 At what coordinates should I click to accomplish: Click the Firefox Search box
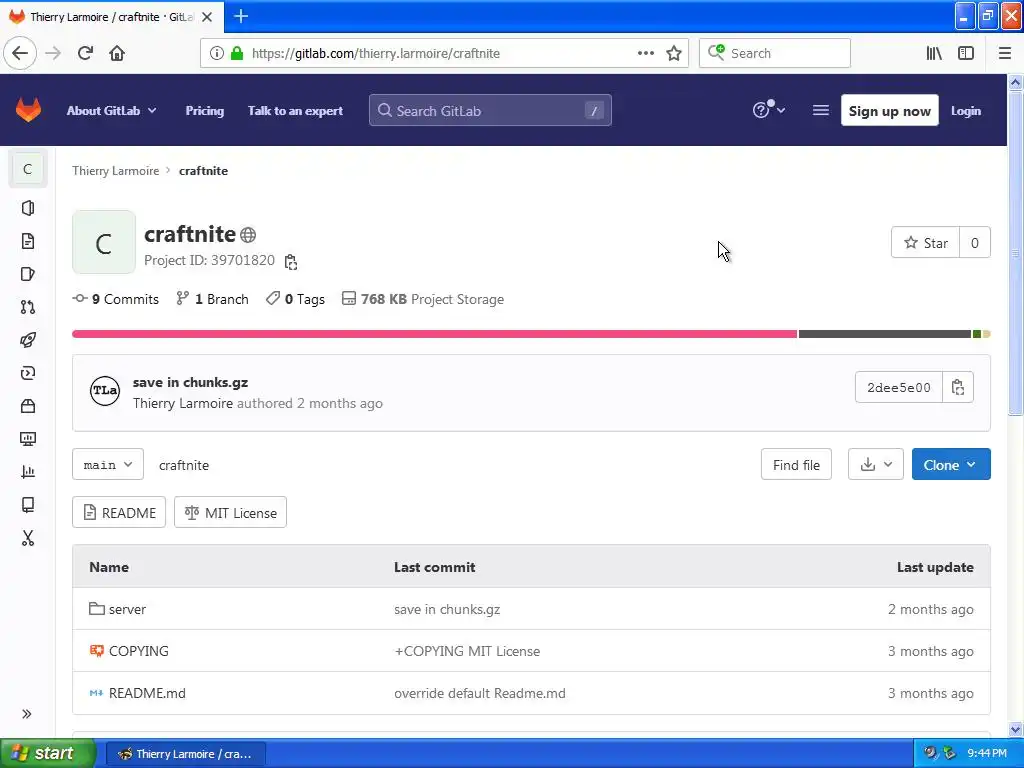[775, 53]
